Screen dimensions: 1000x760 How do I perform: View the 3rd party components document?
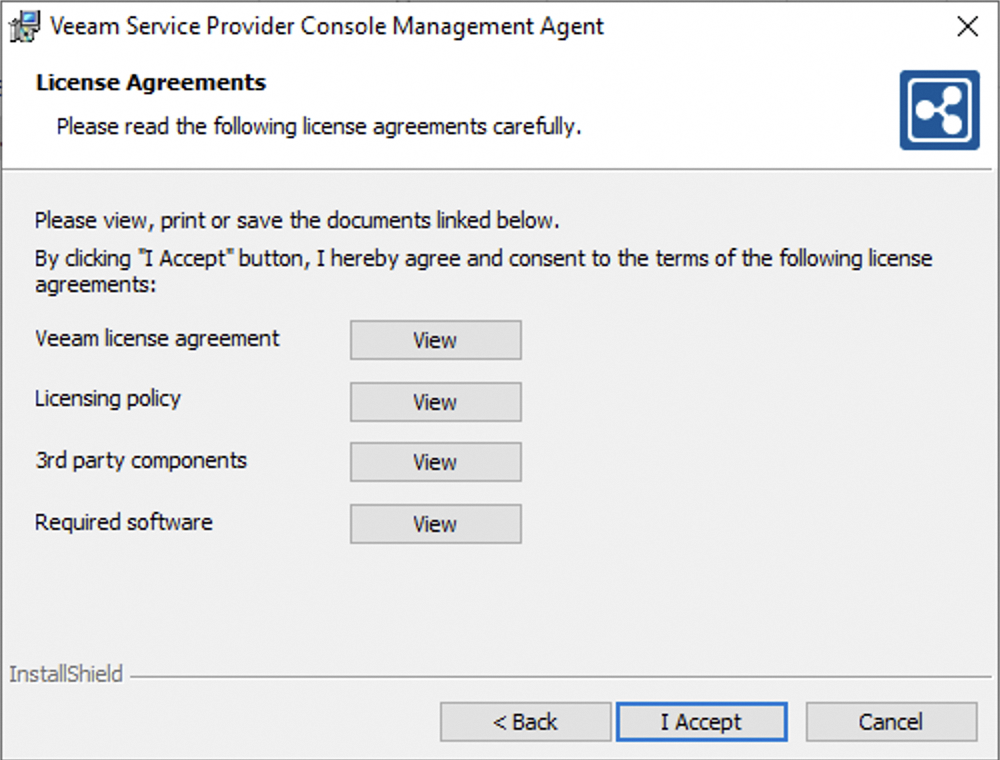point(435,462)
